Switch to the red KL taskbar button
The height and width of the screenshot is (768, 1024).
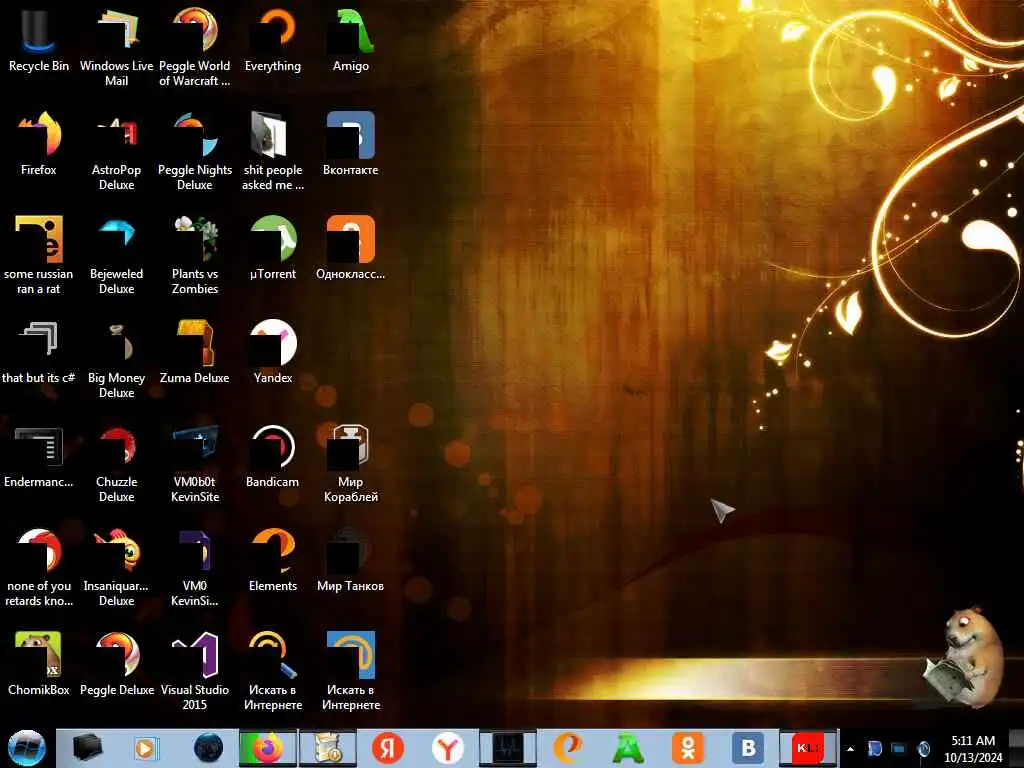[808, 748]
